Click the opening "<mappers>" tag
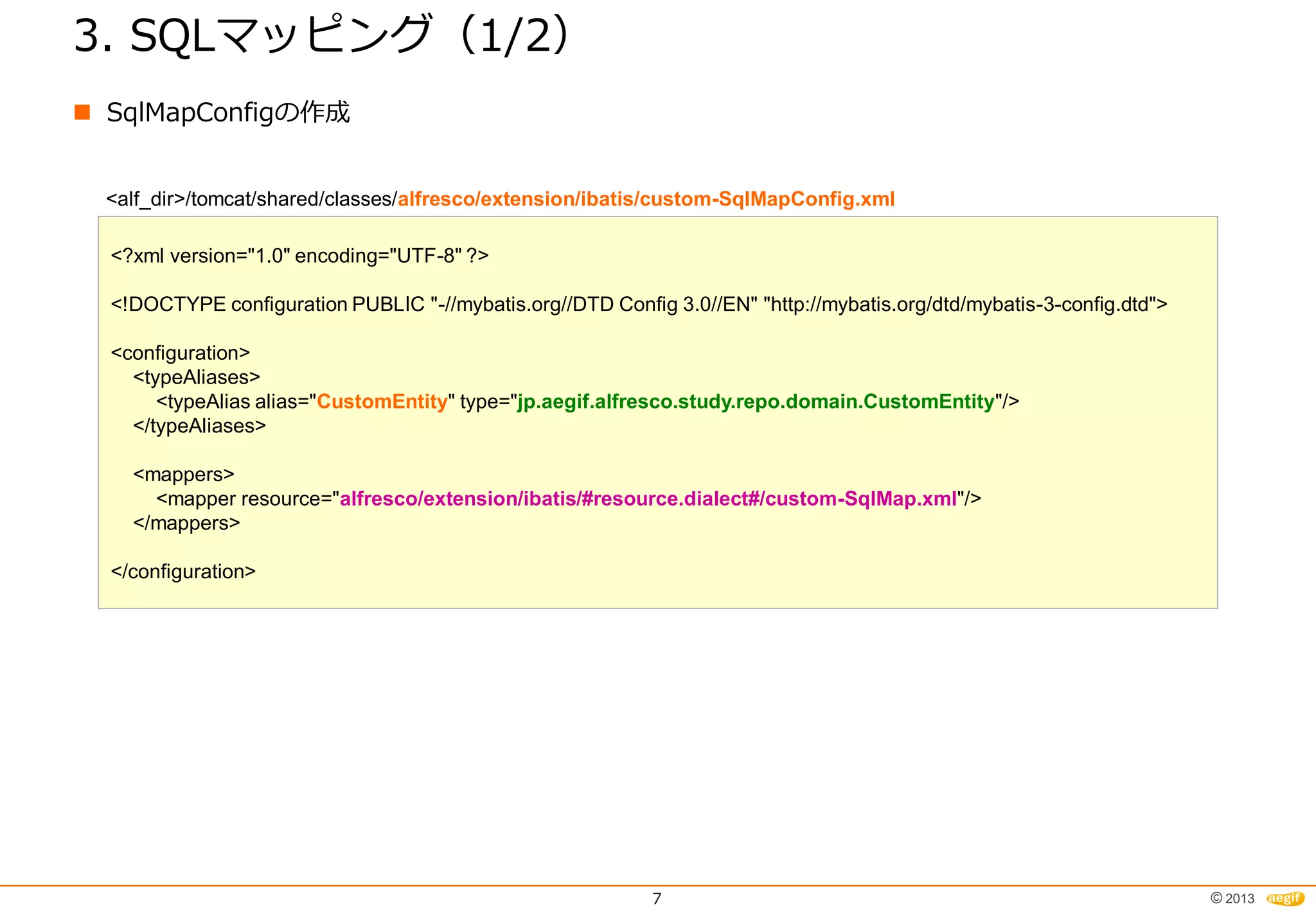 coord(184,474)
